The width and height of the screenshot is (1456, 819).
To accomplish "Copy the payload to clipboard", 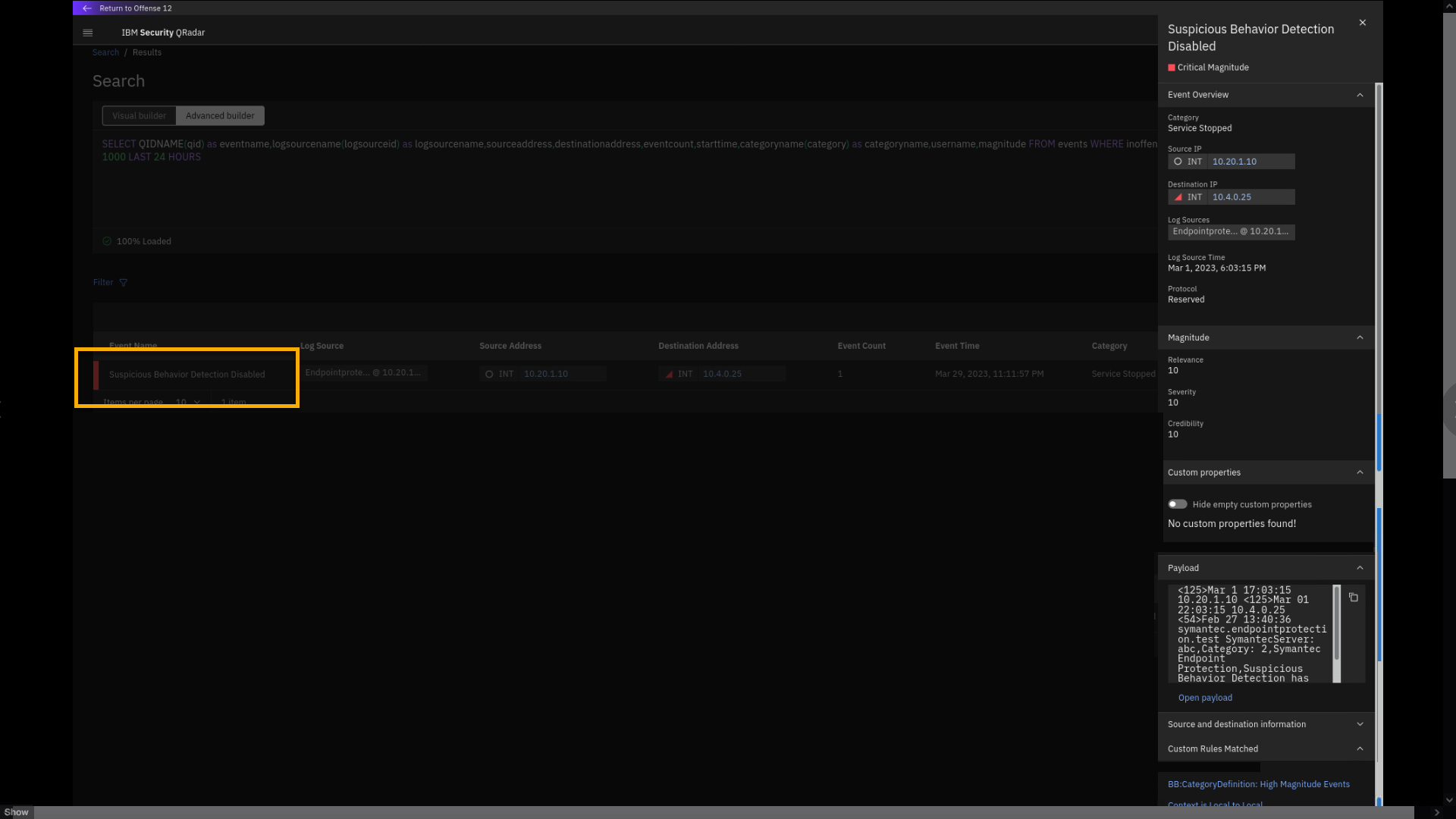I will (1354, 598).
